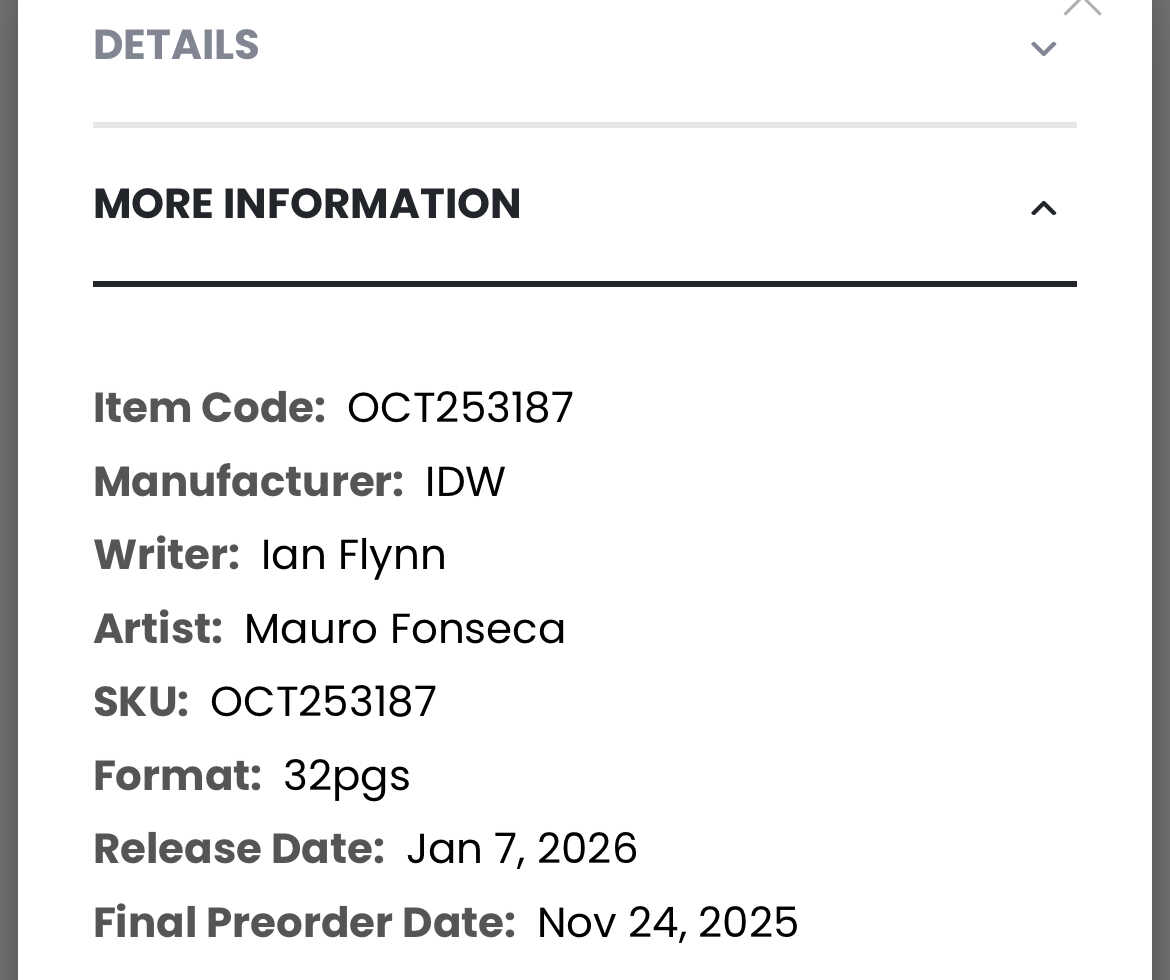The width and height of the screenshot is (1170, 980).
Task: Click the Item Code value OCT253187
Action: [460, 408]
